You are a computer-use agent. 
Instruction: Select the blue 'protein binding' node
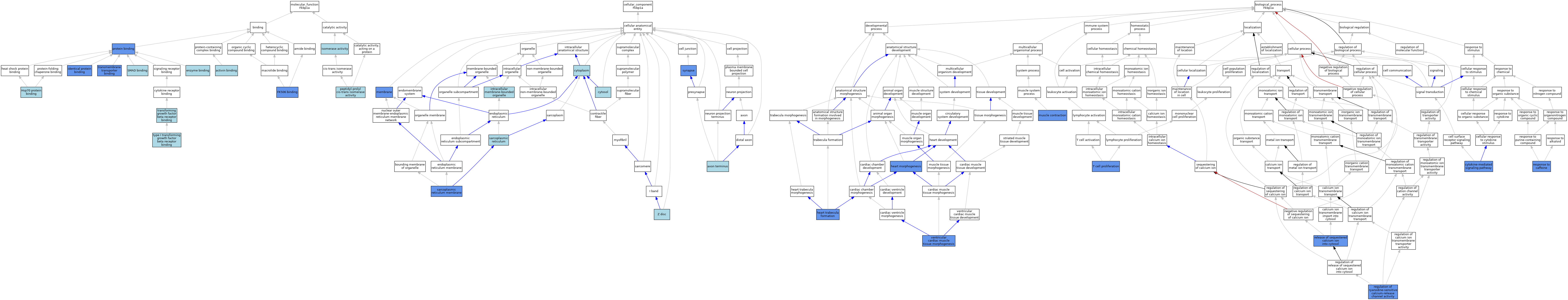(x=124, y=49)
